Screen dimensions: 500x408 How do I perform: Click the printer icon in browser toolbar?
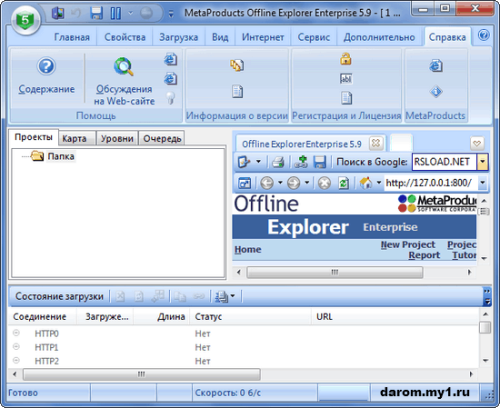(x=278, y=162)
